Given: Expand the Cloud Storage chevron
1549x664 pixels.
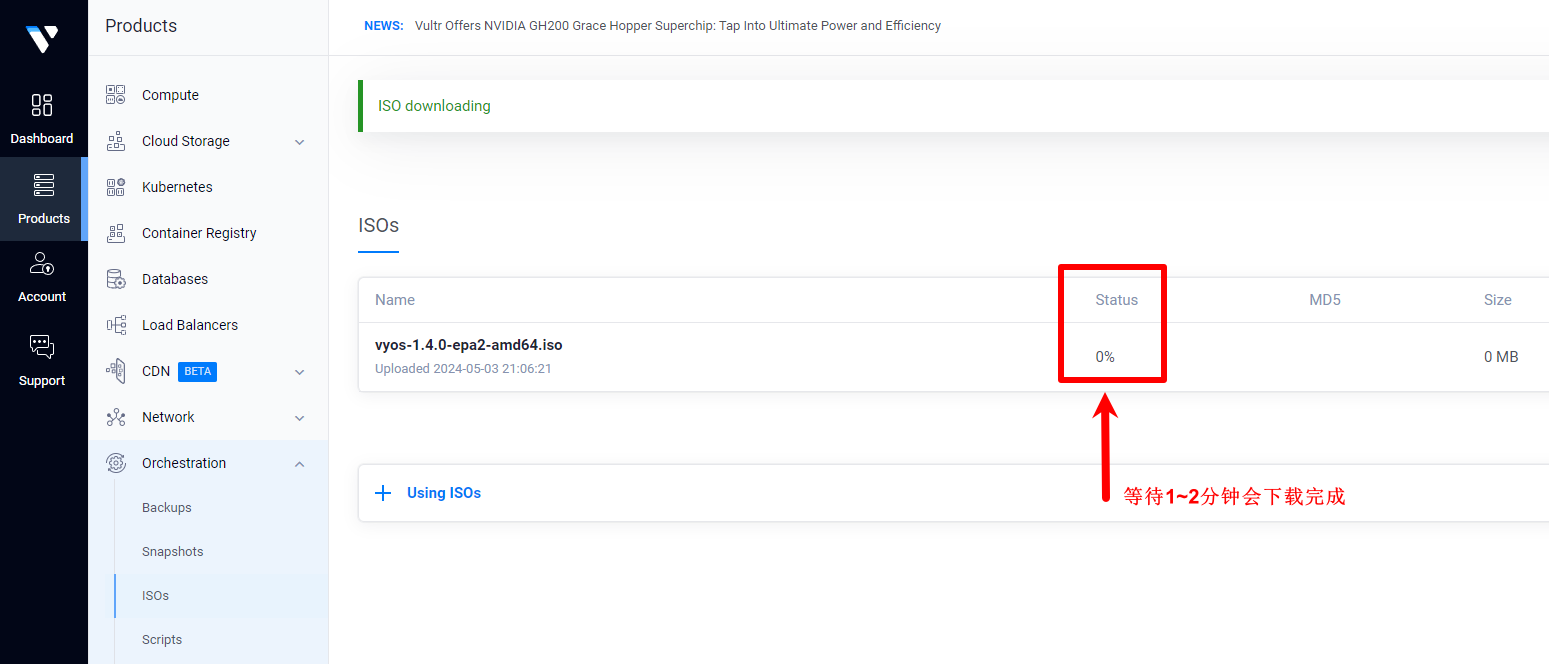Looking at the screenshot, I should (299, 142).
